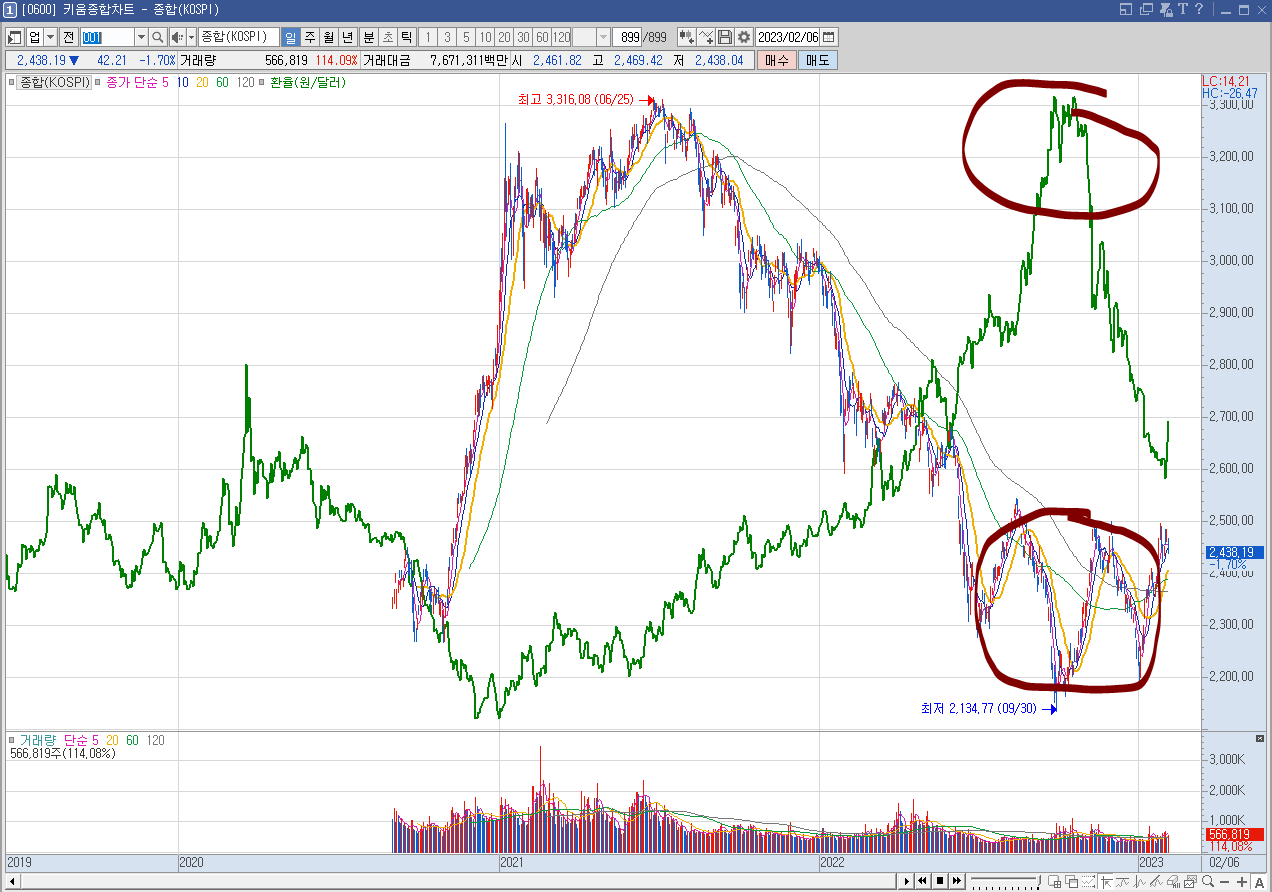Screen dimensions: 1272x892
Task: Open the dropdown arrow beside the speaker icon
Action: (191, 37)
